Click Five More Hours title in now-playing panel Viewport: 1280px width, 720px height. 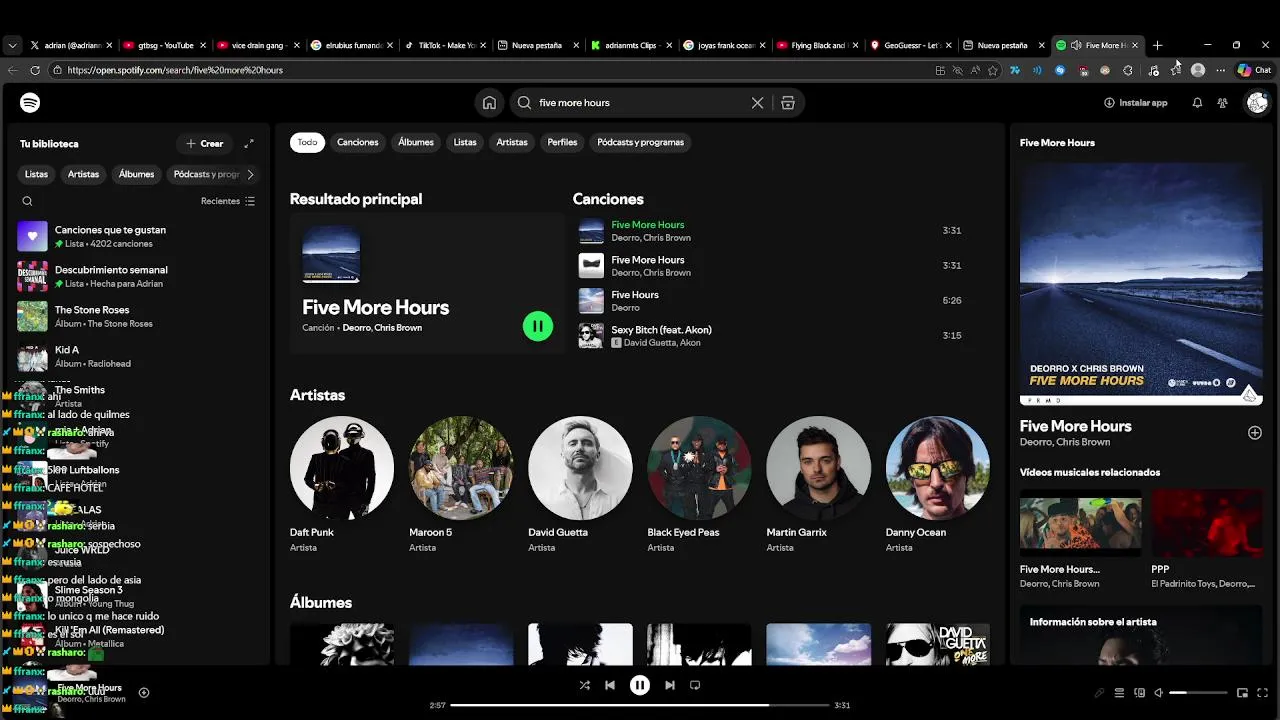pos(1075,426)
